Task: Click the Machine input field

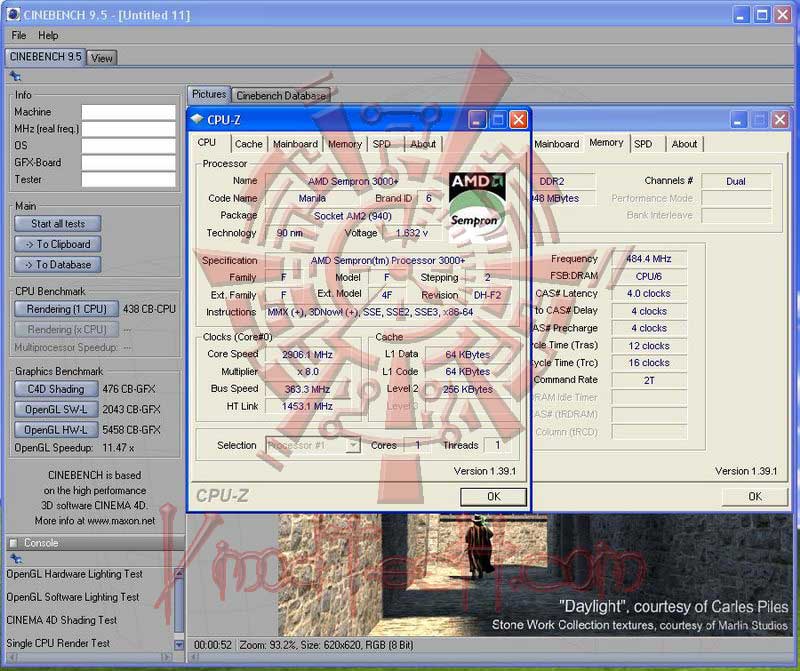Action: point(129,112)
